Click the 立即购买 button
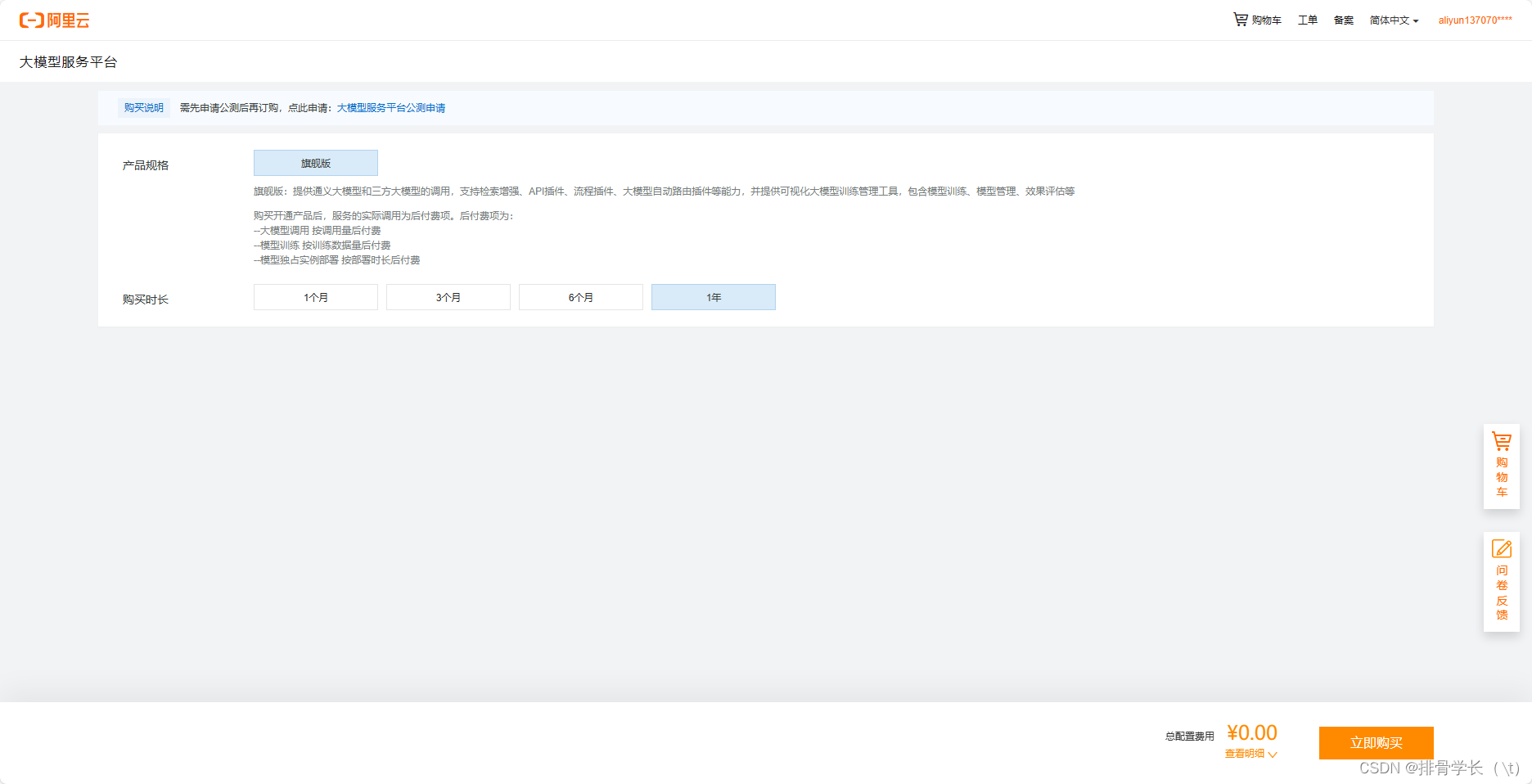The height and width of the screenshot is (784, 1532). 1377,743
